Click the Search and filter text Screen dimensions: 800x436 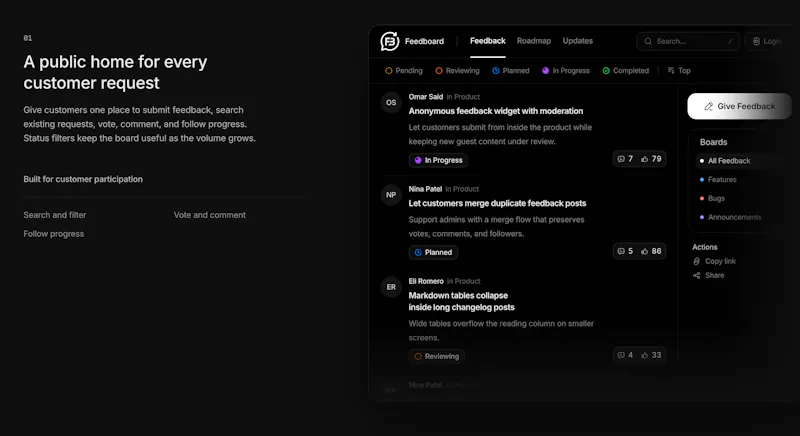[55, 215]
